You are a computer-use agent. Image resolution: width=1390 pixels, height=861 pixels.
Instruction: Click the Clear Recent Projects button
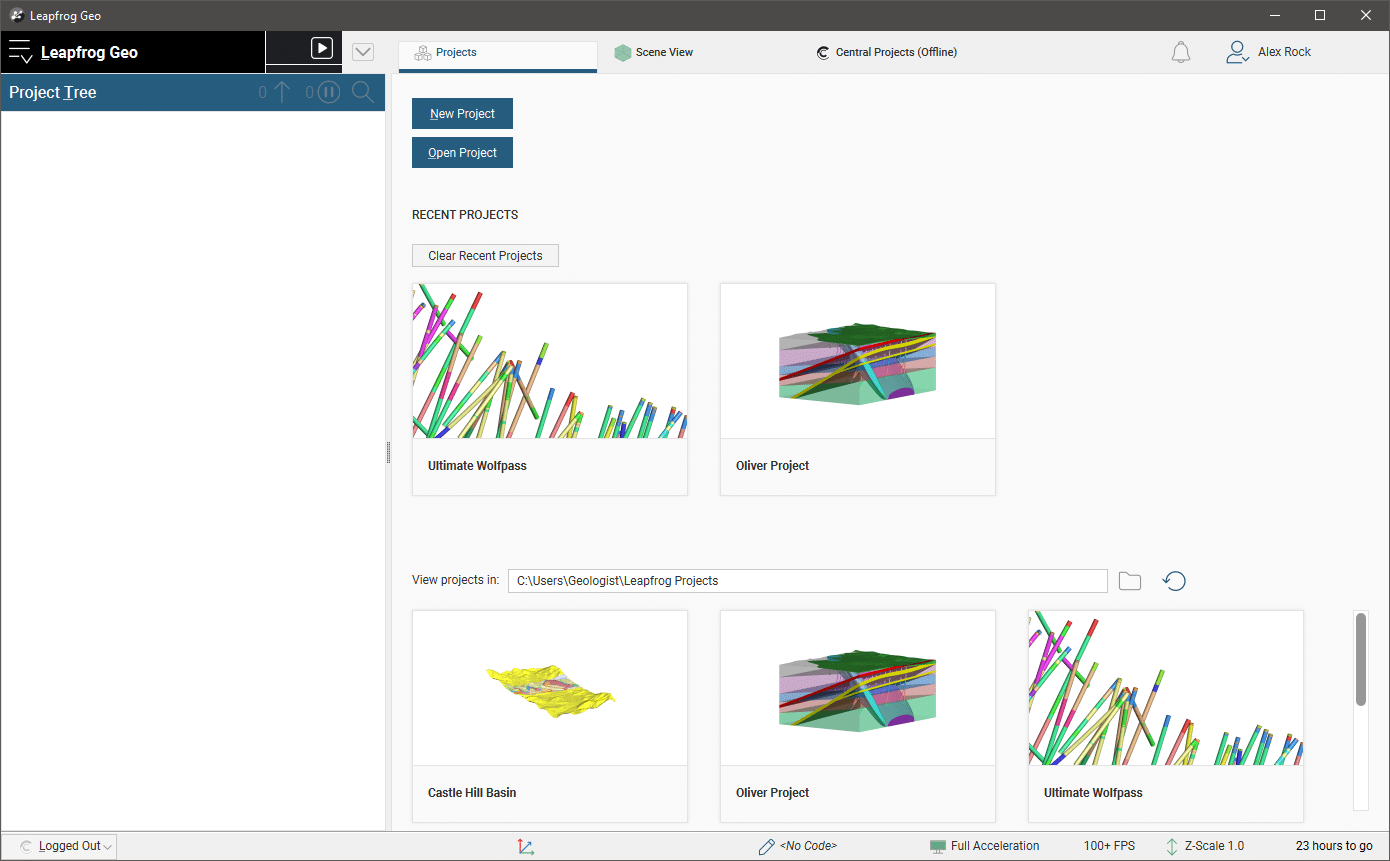(485, 256)
